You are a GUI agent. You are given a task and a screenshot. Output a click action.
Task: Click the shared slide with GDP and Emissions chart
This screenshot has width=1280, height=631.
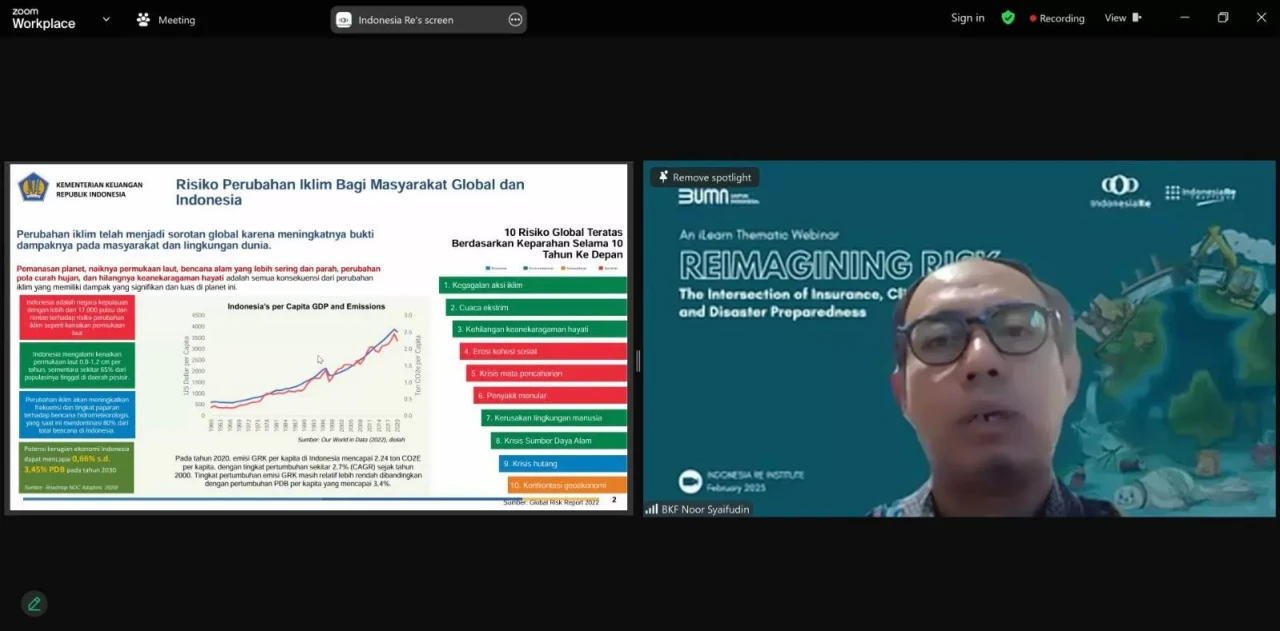point(319,338)
